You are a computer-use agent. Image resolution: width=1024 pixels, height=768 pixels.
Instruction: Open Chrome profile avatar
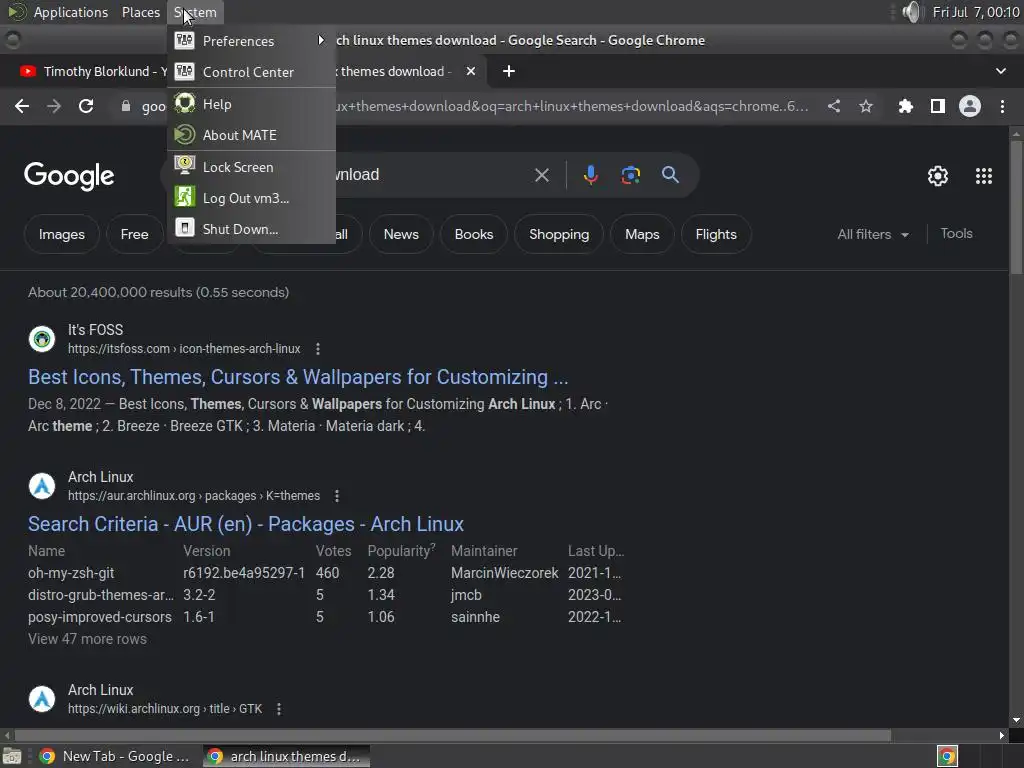pyautogui.click(x=970, y=106)
